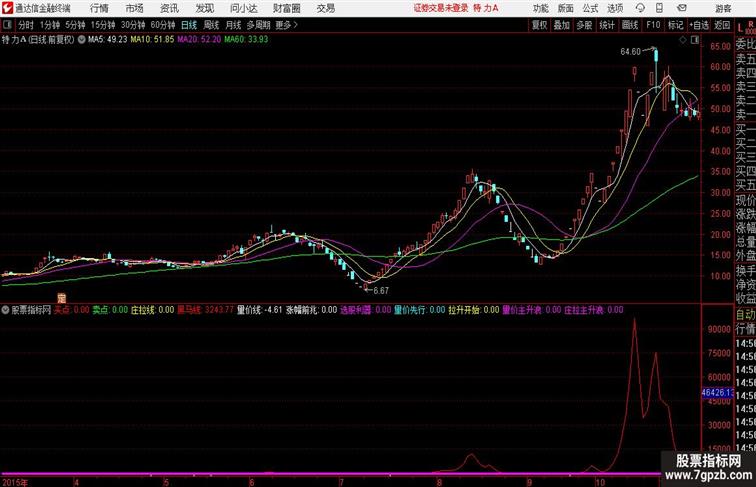Click the MA10: 51.85 indicator value
The image size is (756, 487).
tap(152, 40)
